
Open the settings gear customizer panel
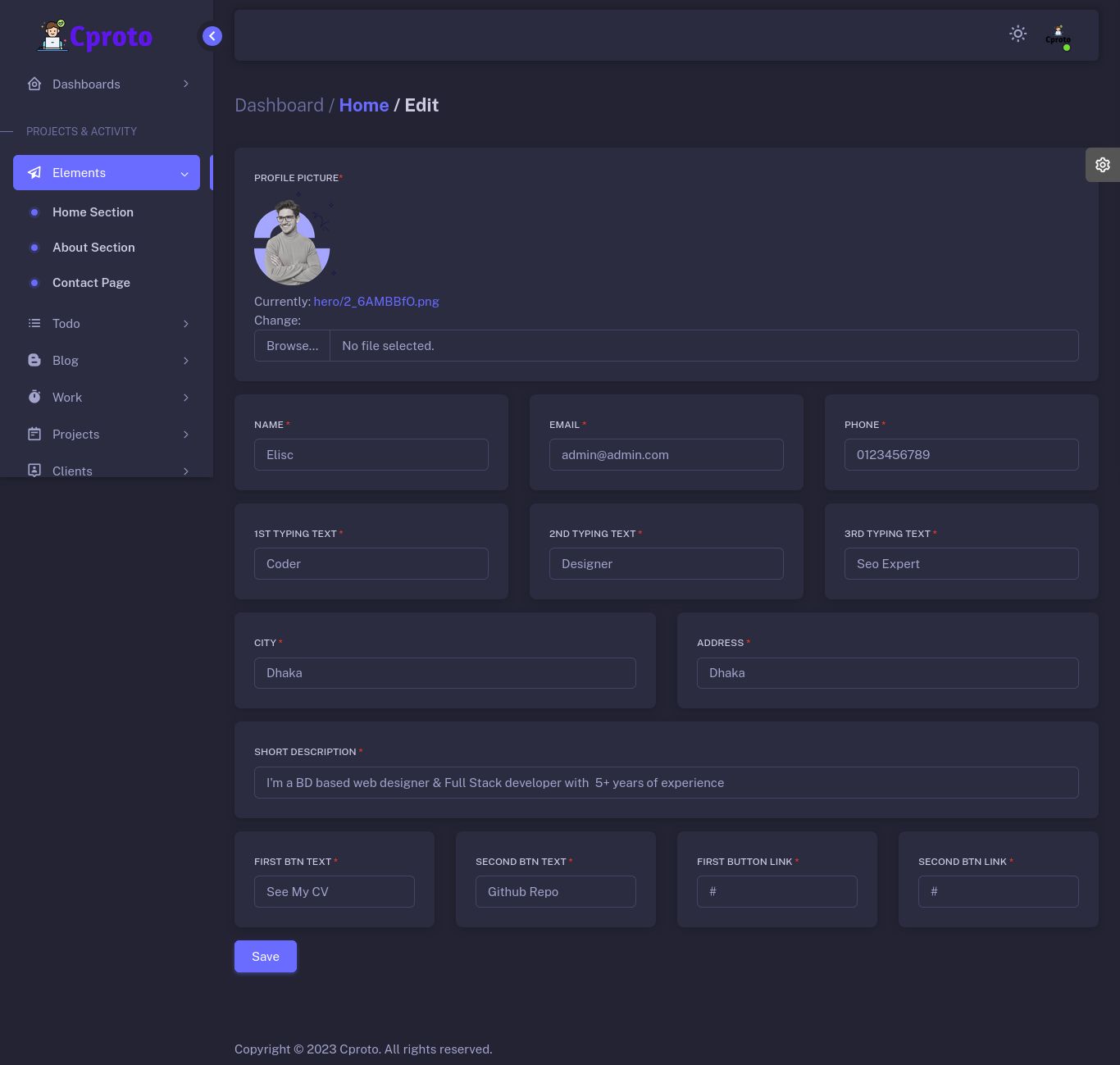(x=1103, y=165)
